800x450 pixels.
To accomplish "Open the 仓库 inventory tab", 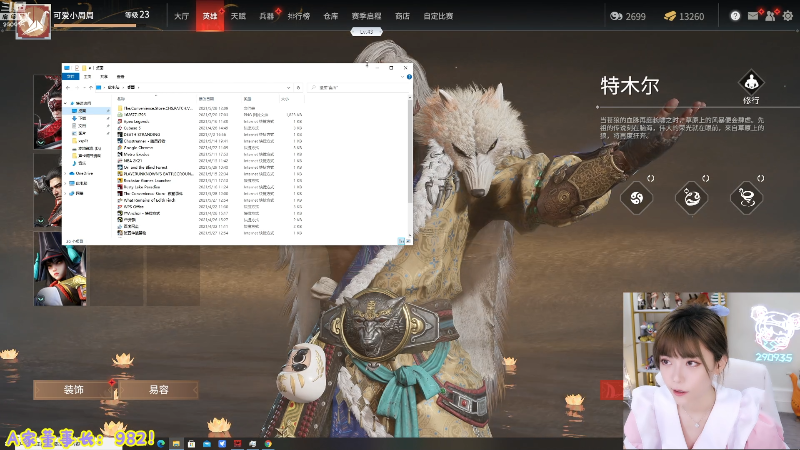I will pyautogui.click(x=331, y=16).
